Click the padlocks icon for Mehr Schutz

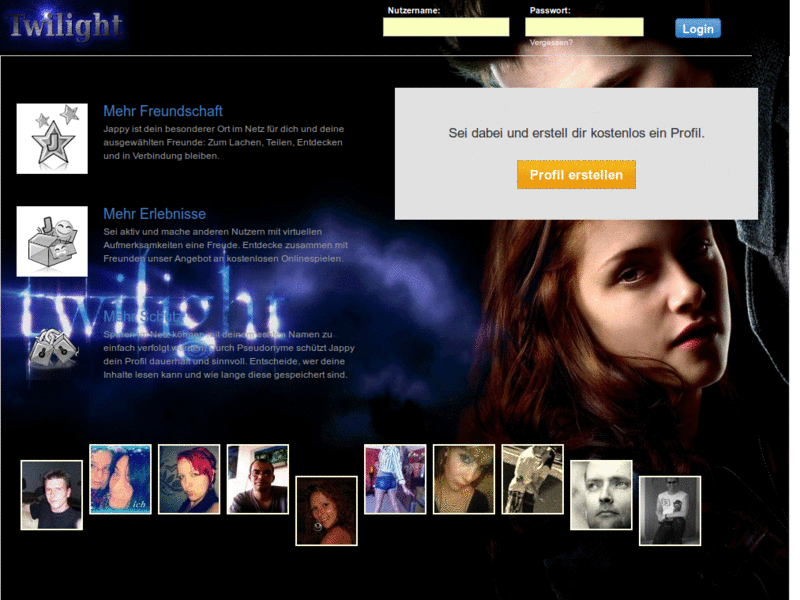click(53, 348)
